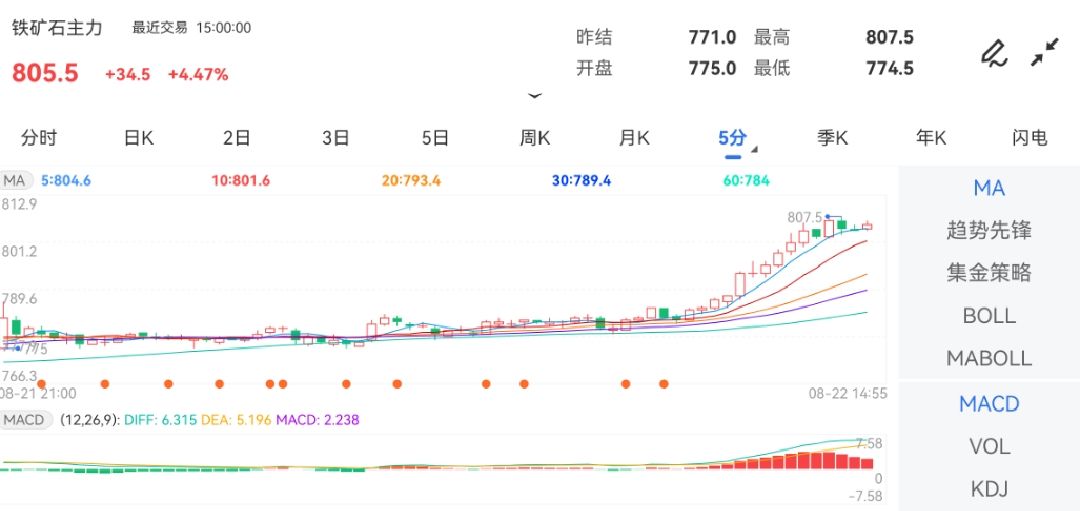Viewport: 1080px width, 511px height.
Task: Choose 集金策略 indicator
Action: tap(988, 273)
